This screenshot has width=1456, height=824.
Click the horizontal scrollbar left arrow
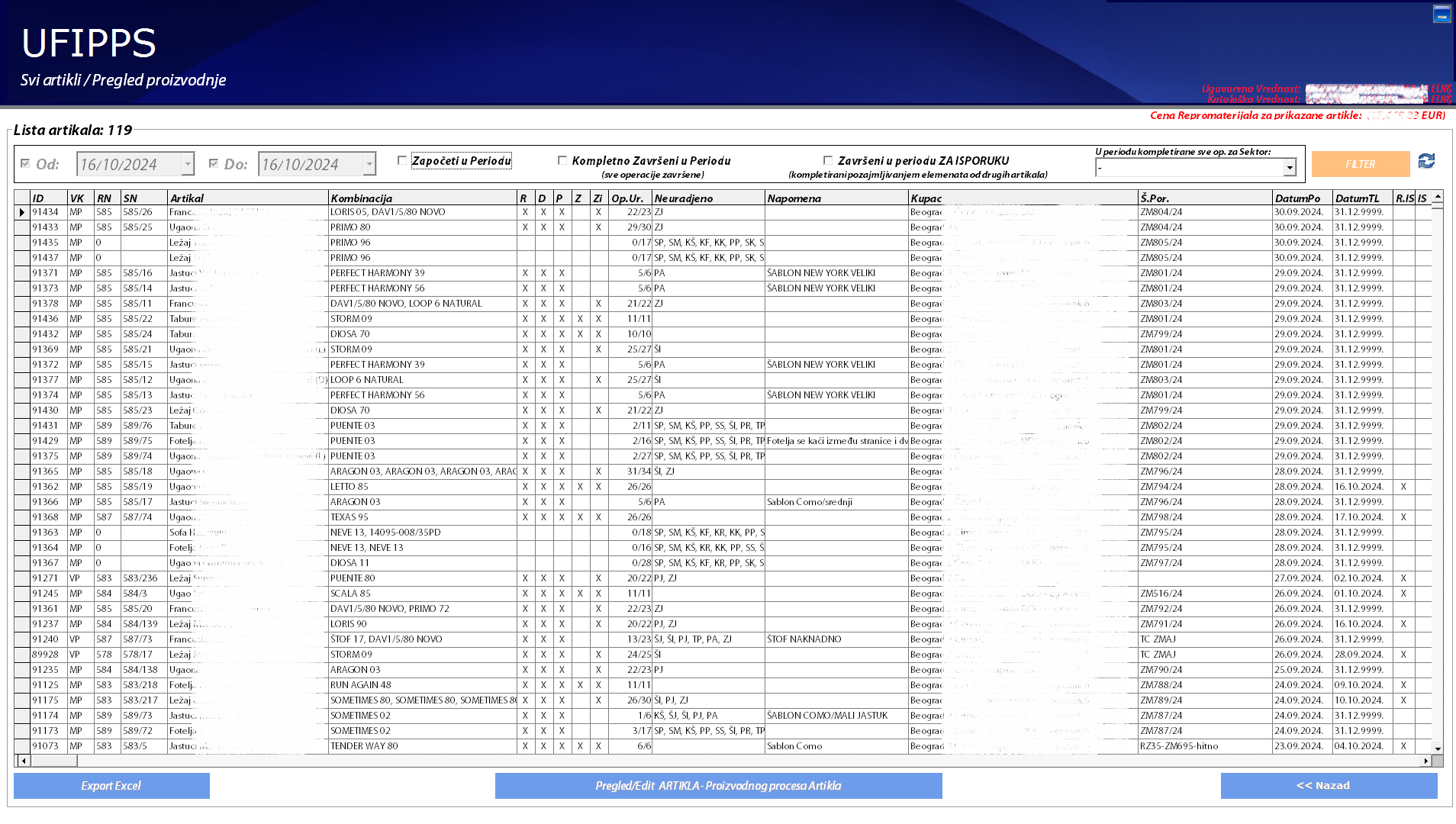tap(24, 761)
